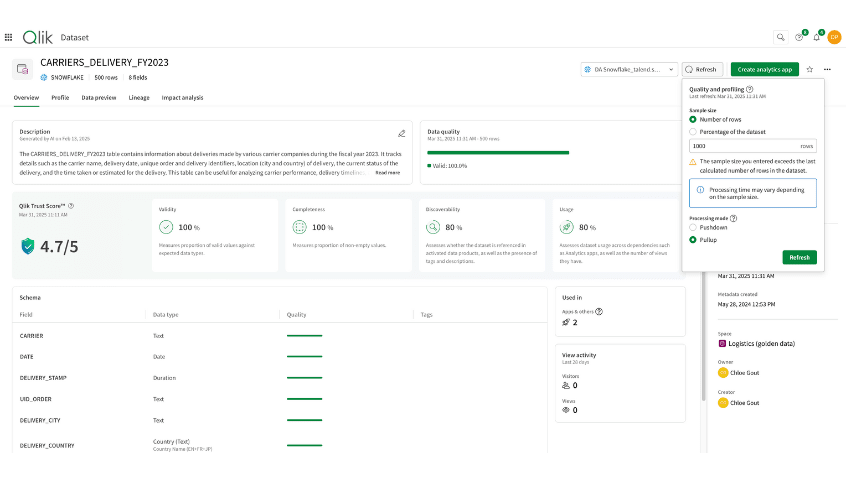The width and height of the screenshot is (846, 496).
Task: Open the DA Snowflake connection dropdown
Action: tap(629, 69)
